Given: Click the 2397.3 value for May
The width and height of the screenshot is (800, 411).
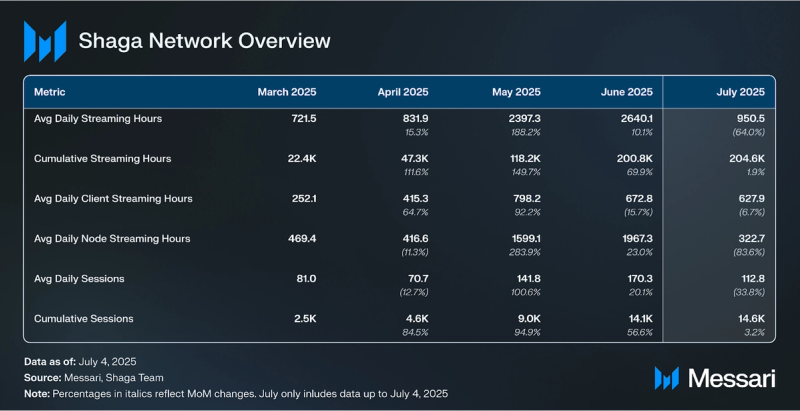Looking at the screenshot, I should (524, 119).
